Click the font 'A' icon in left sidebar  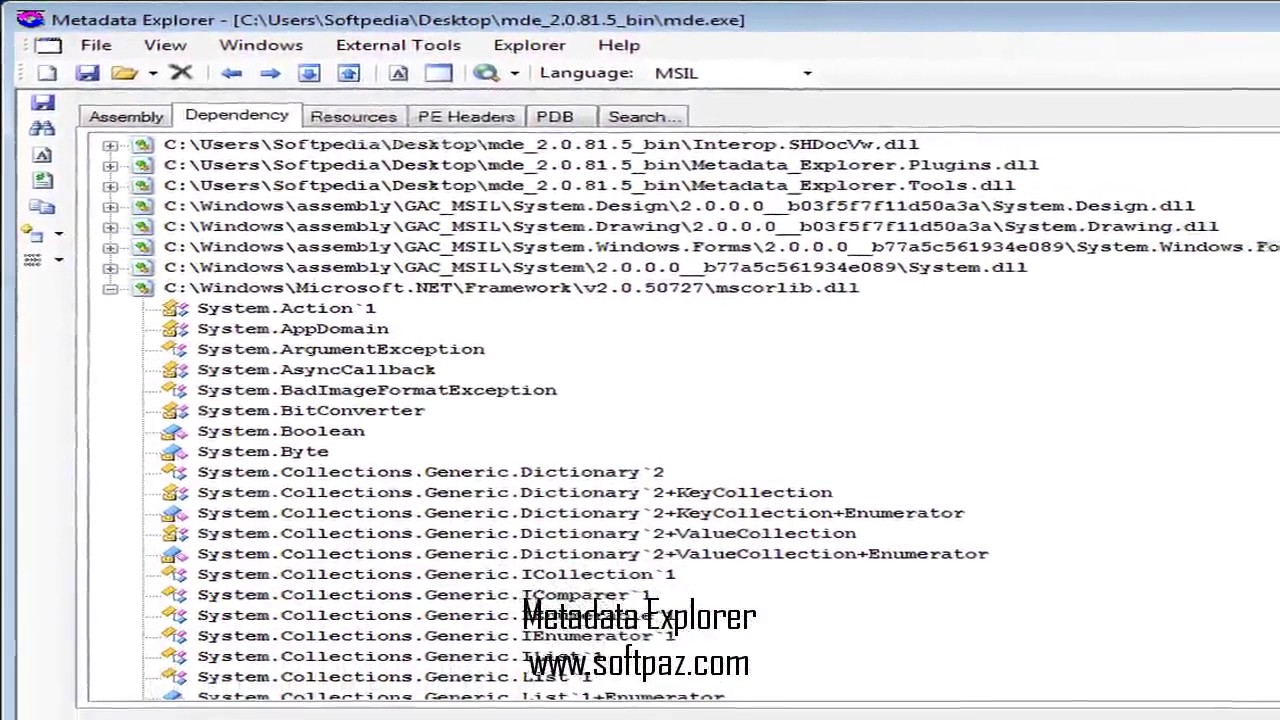click(42, 155)
